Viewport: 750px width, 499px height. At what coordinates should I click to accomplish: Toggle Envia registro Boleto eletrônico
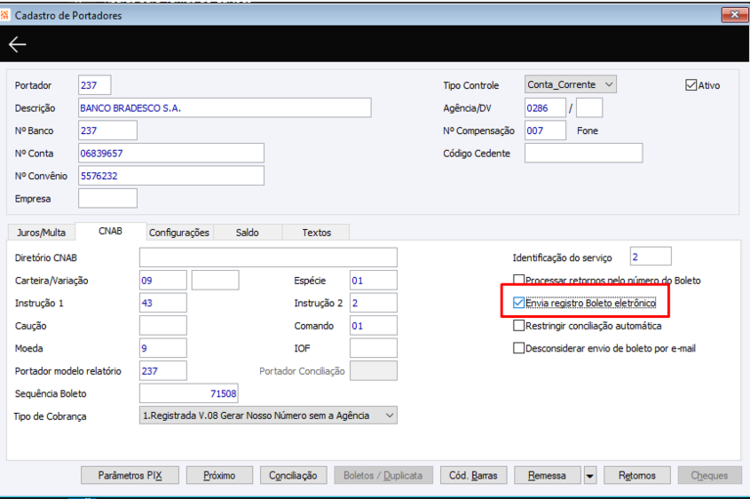coord(518,303)
